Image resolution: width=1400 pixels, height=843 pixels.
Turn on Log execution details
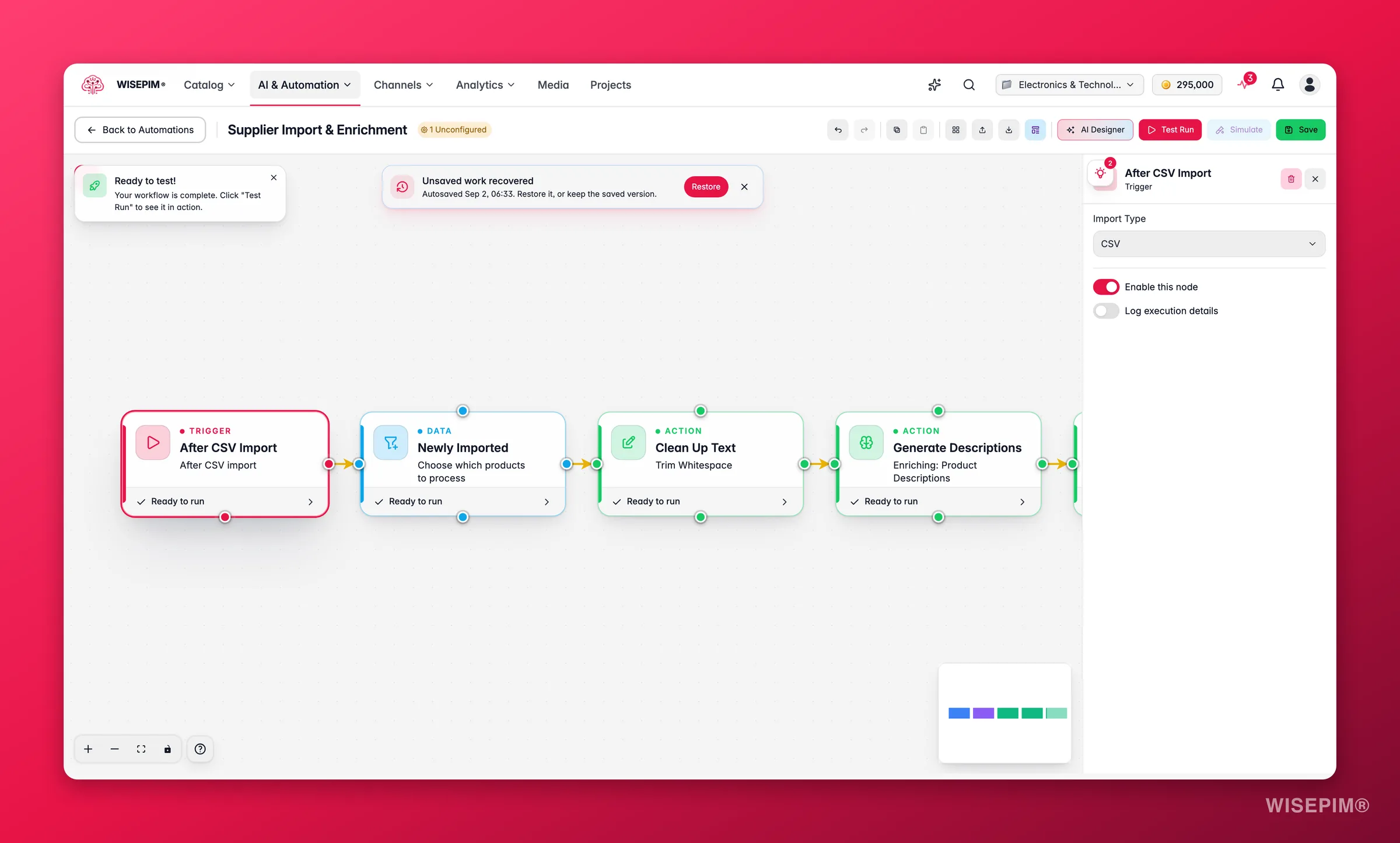(x=1106, y=311)
